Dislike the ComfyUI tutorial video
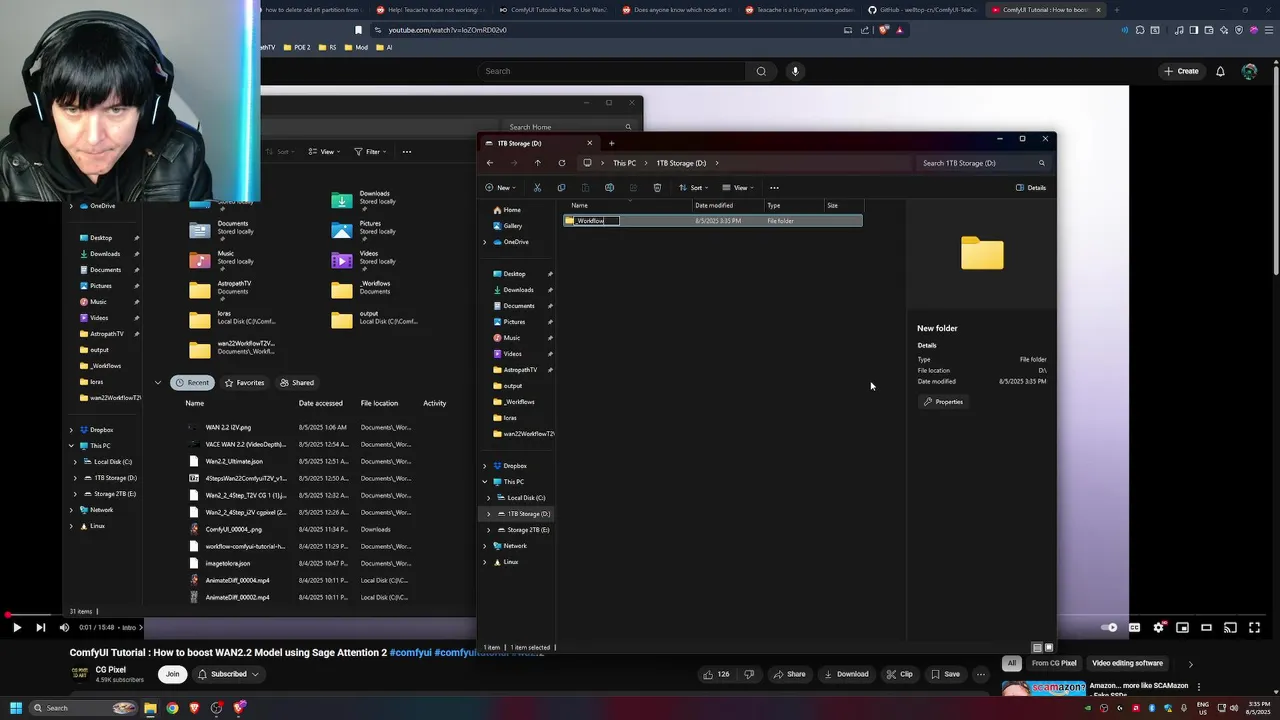This screenshot has width=1280, height=720. click(749, 674)
